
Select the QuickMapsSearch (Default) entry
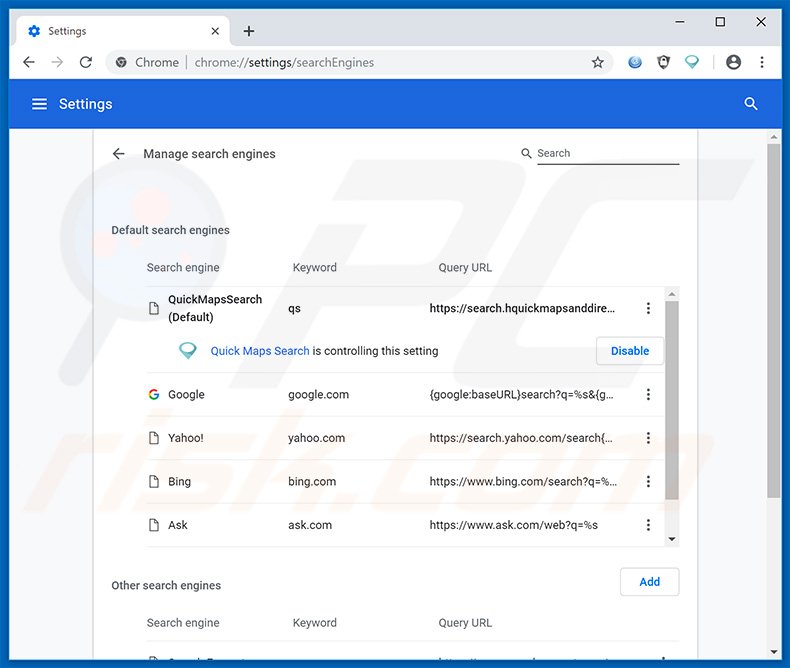click(x=215, y=308)
